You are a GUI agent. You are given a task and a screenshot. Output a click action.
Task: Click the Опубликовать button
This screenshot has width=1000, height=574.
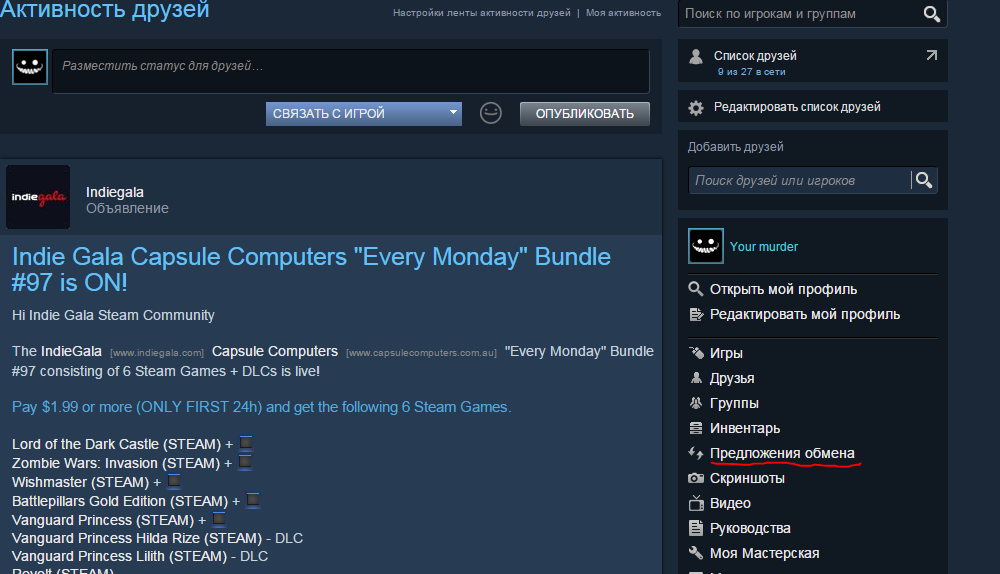tap(585, 114)
